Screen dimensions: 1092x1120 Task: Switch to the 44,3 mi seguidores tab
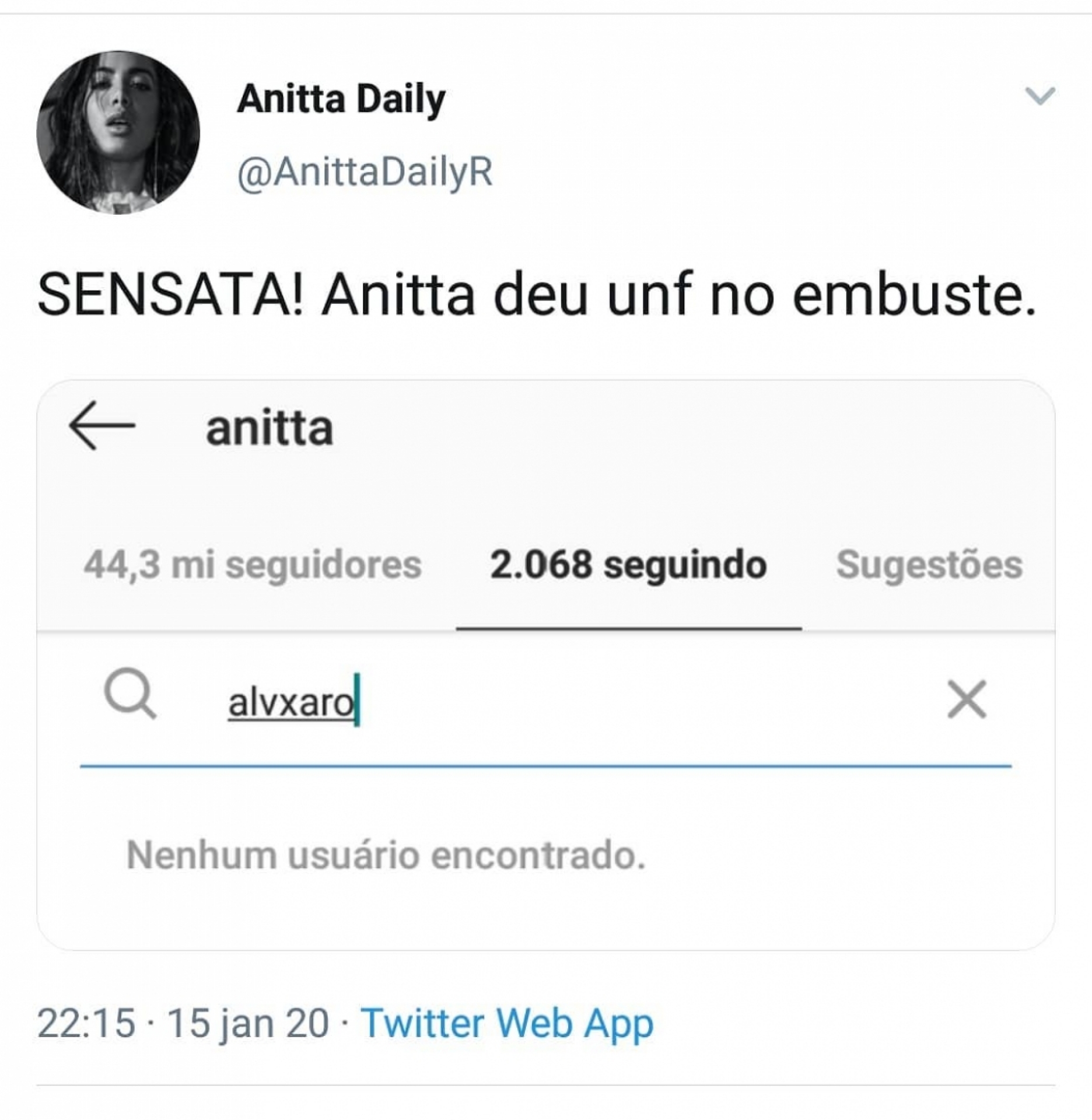point(252,565)
